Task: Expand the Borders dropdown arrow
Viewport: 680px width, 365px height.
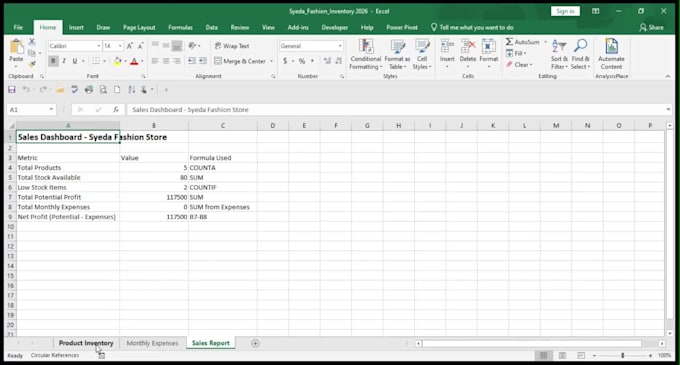Action: (105, 61)
